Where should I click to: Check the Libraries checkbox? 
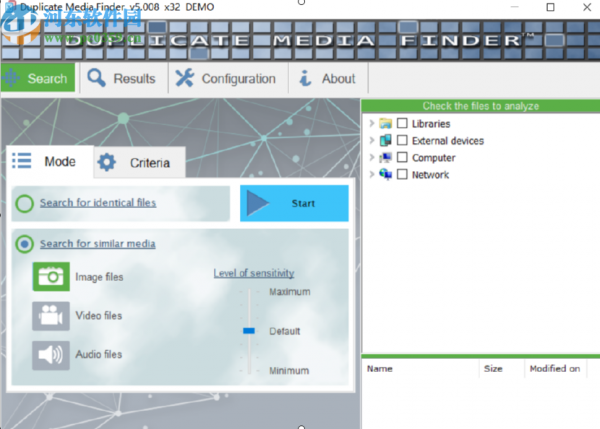pos(402,123)
